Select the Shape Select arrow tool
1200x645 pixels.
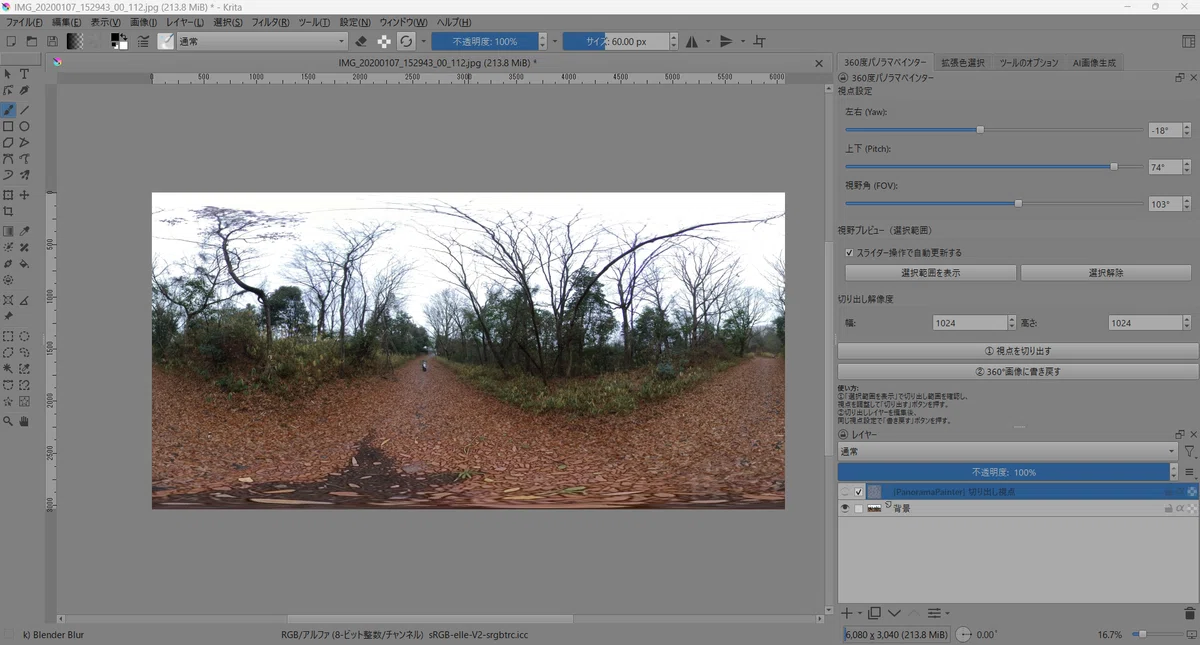[8, 74]
